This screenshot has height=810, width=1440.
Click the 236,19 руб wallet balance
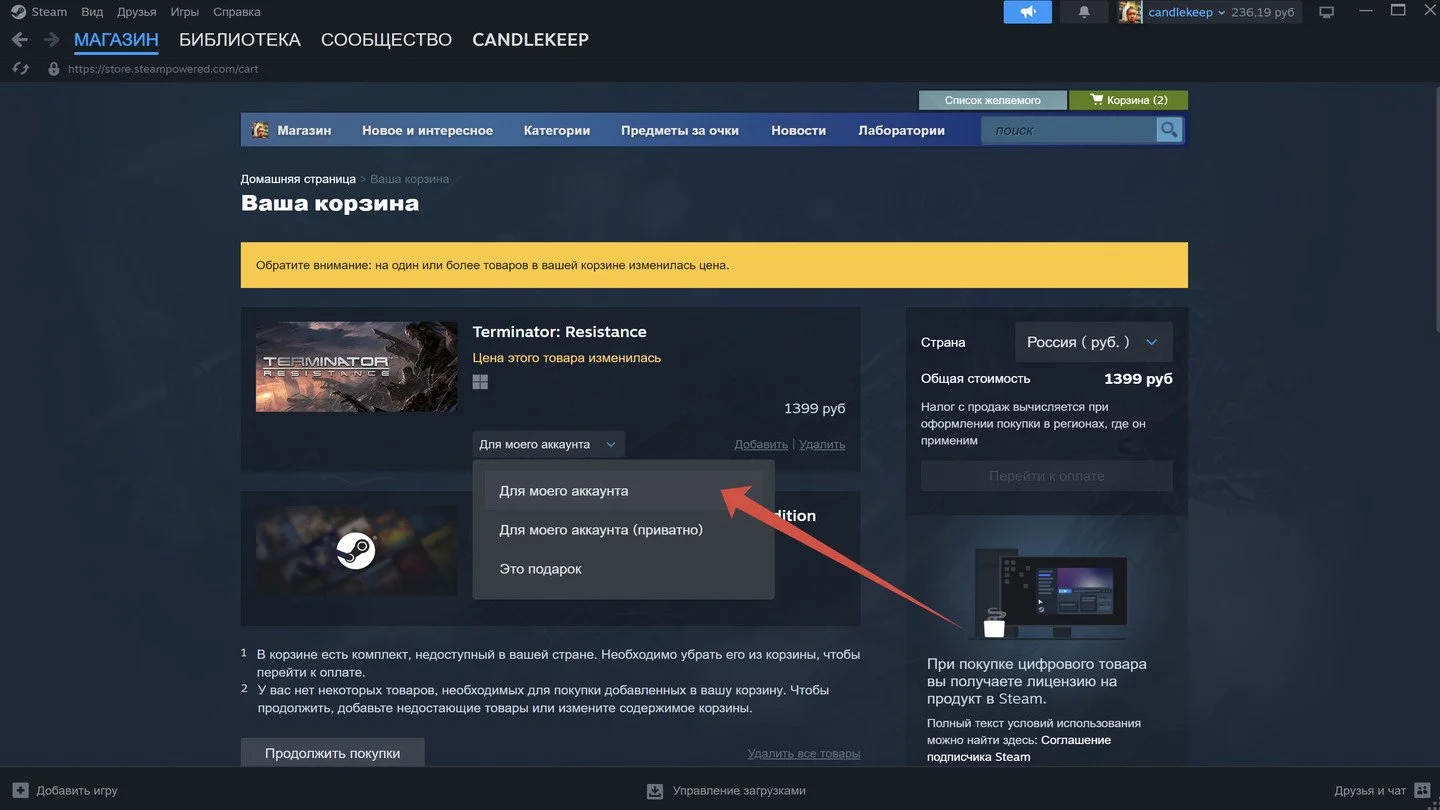tap(1263, 12)
